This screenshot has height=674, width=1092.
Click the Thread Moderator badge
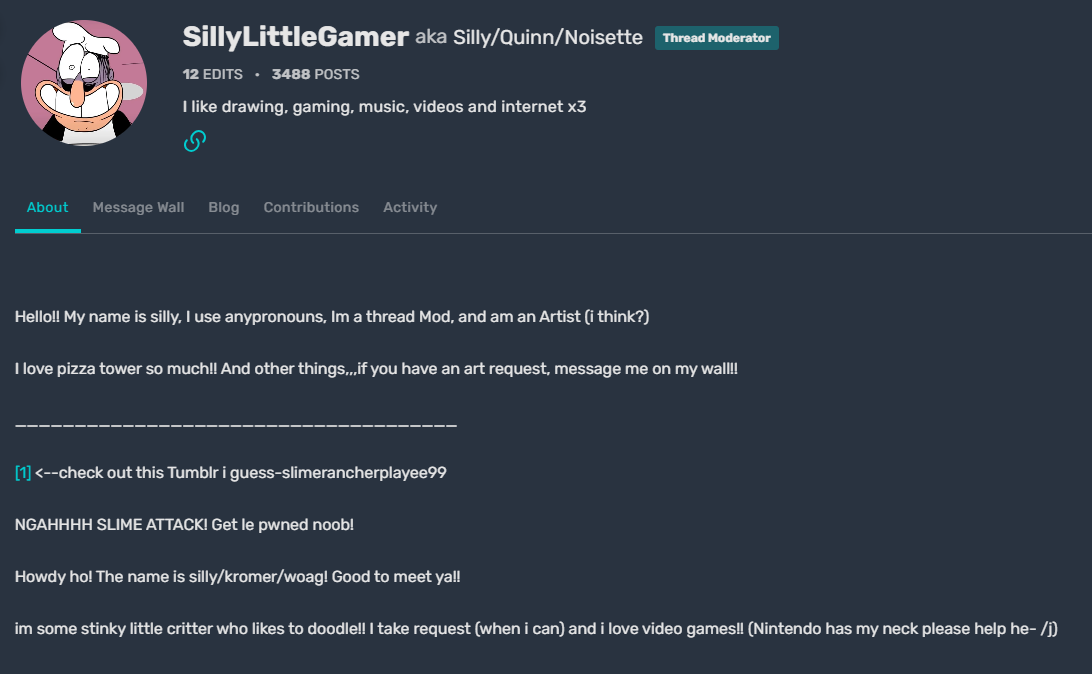[716, 37]
